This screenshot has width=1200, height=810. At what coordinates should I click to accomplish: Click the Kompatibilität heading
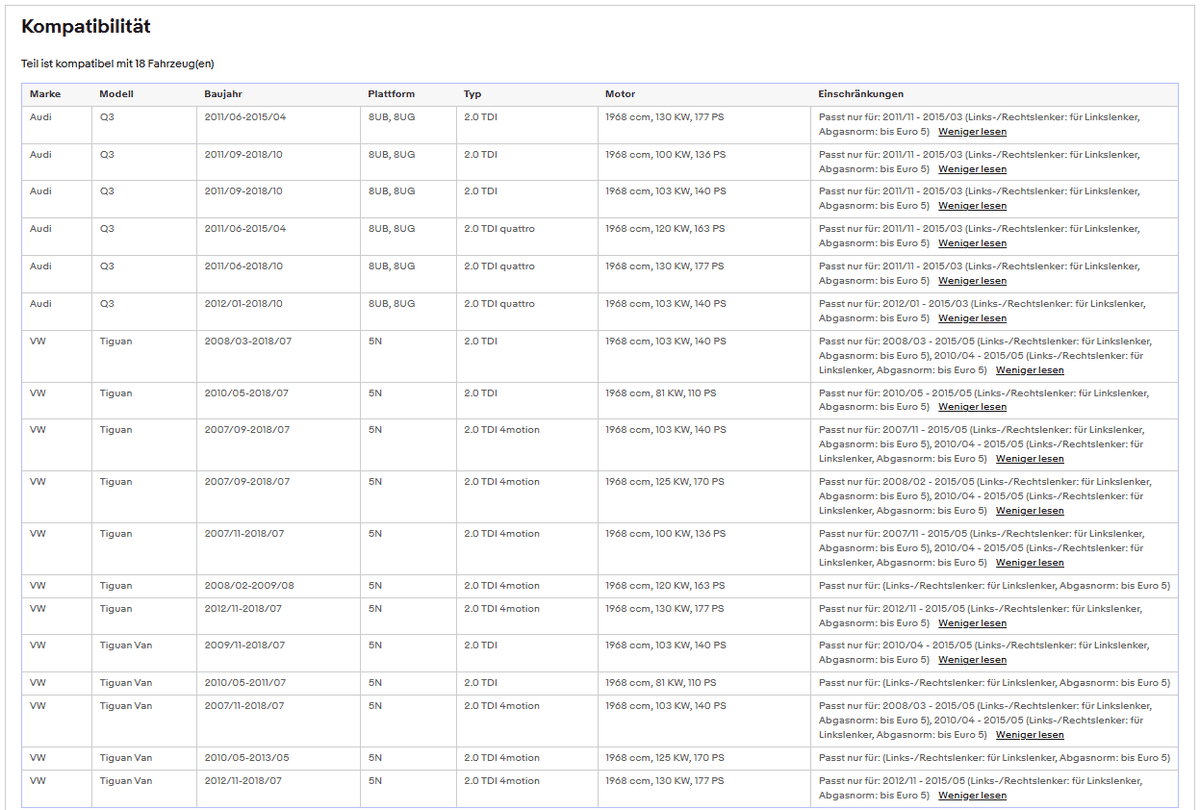pos(86,27)
